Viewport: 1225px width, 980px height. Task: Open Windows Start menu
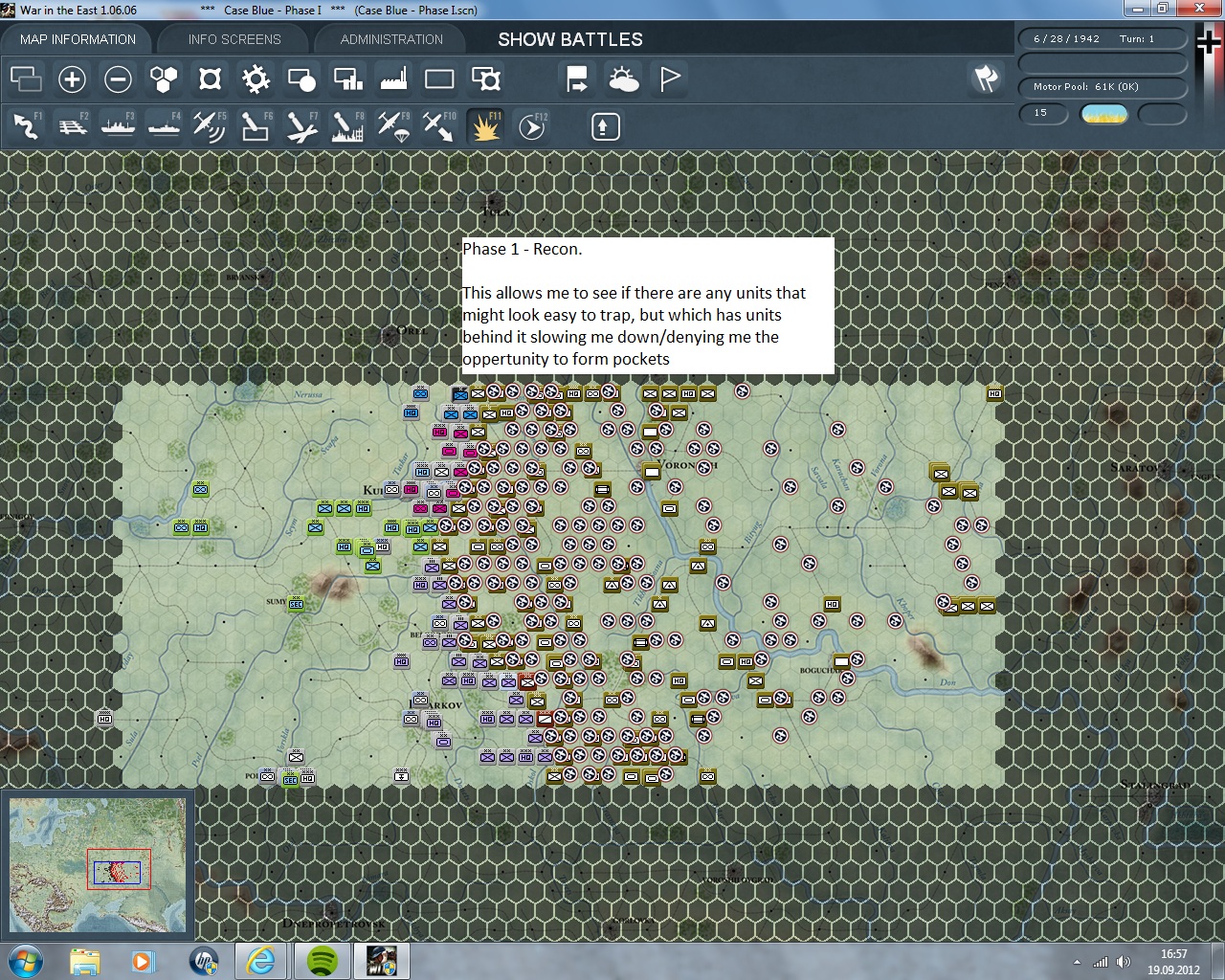(26, 961)
